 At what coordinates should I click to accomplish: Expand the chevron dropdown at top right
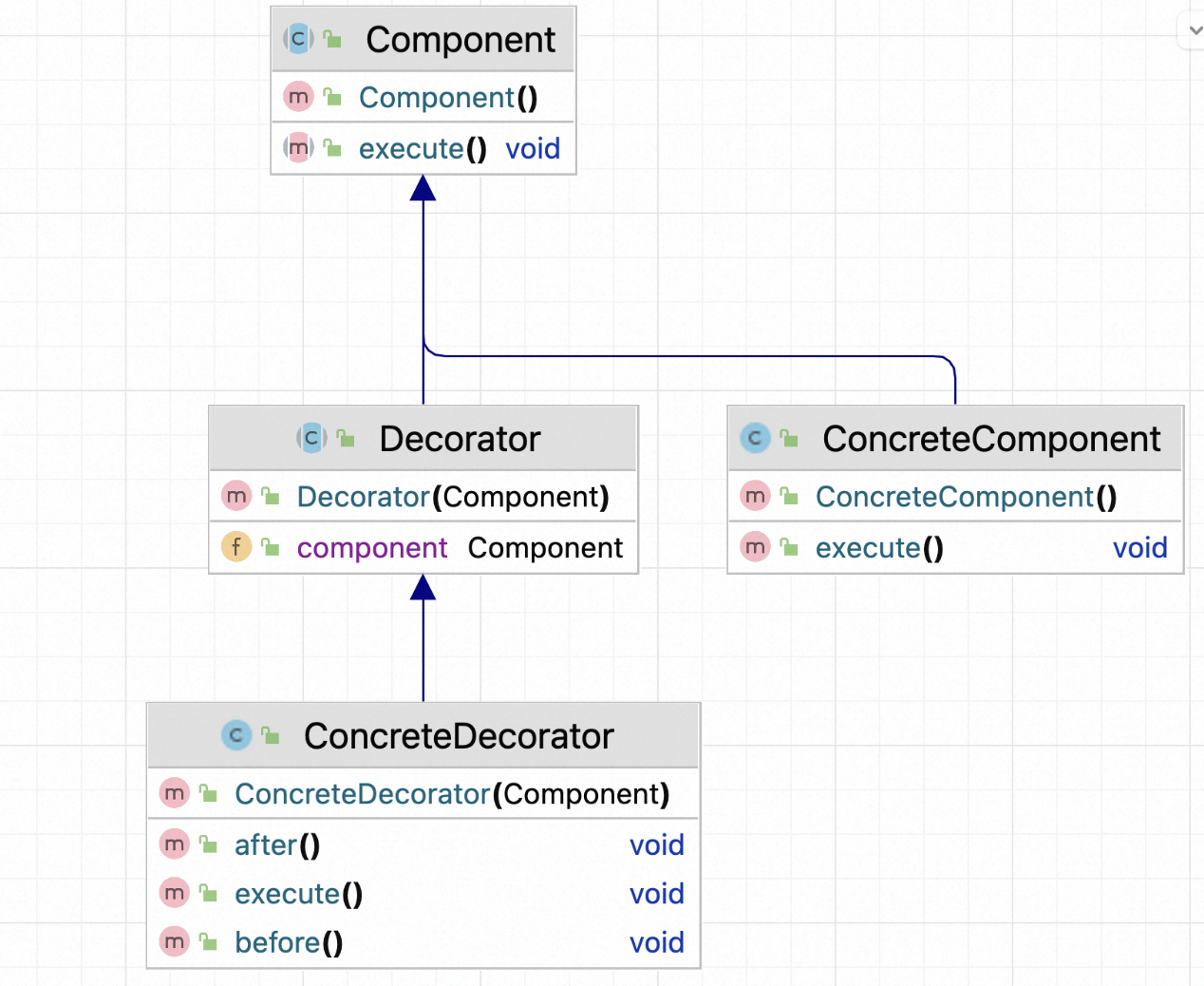[x=1194, y=30]
